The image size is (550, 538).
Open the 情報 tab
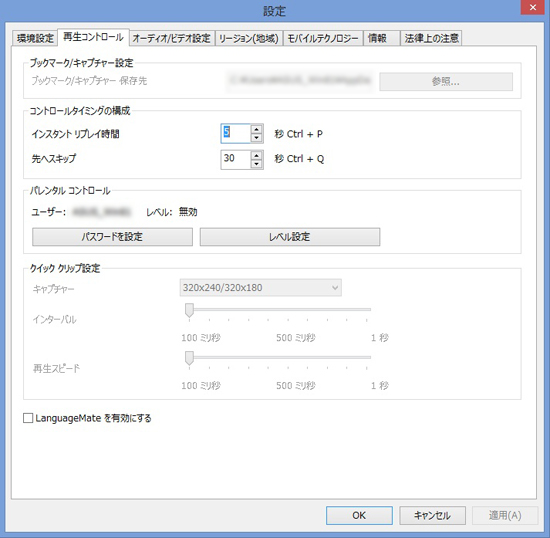382,38
